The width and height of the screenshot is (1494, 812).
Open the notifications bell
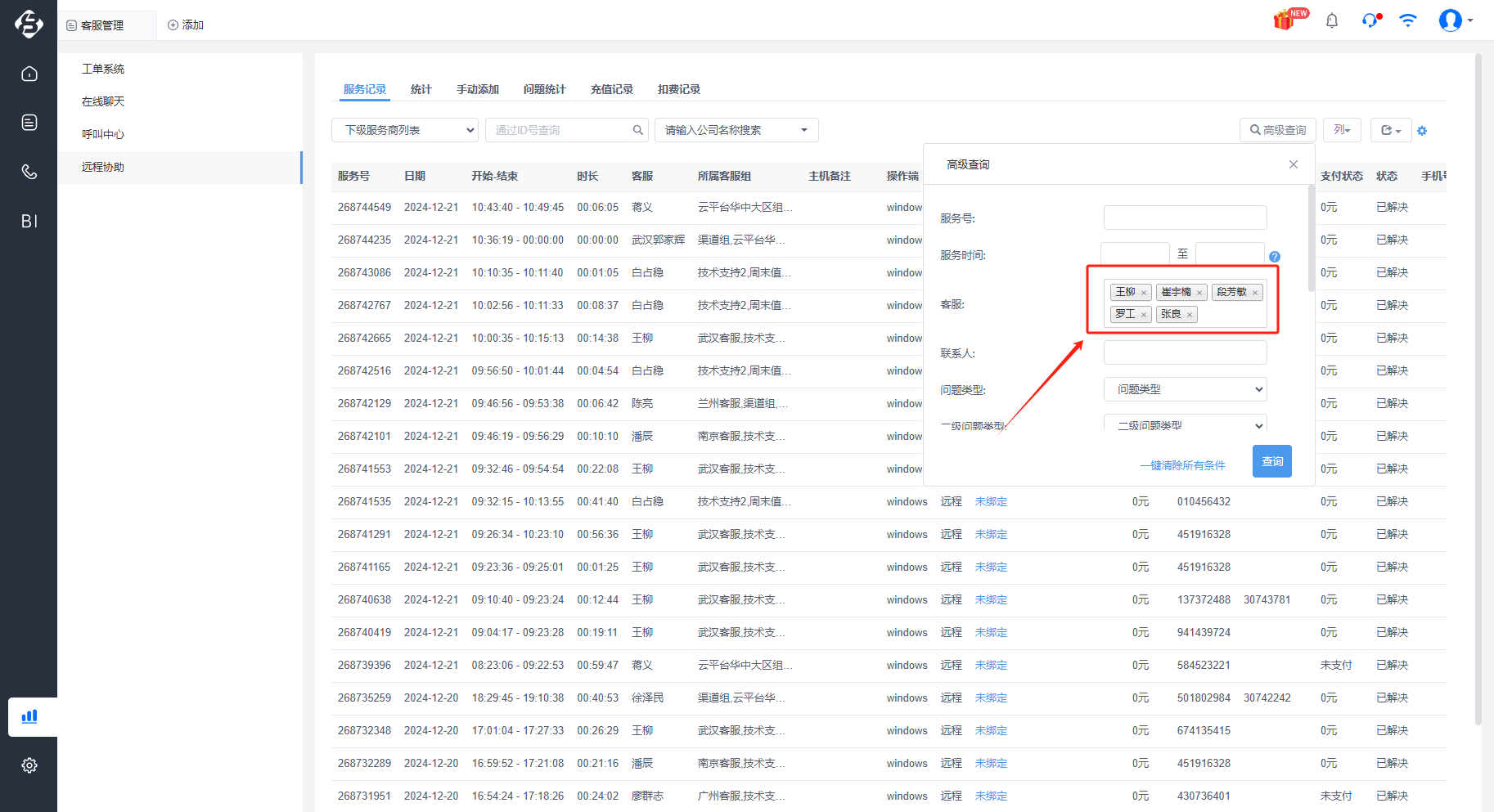[1332, 20]
